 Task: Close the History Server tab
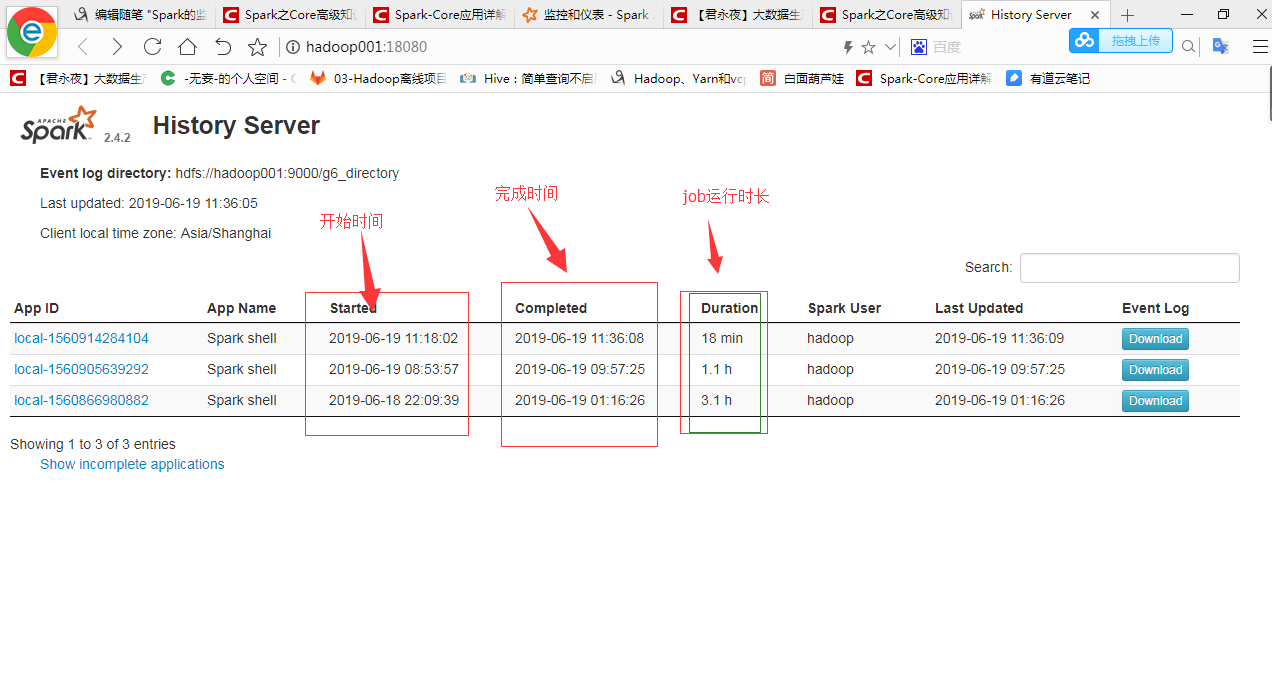(x=1095, y=15)
